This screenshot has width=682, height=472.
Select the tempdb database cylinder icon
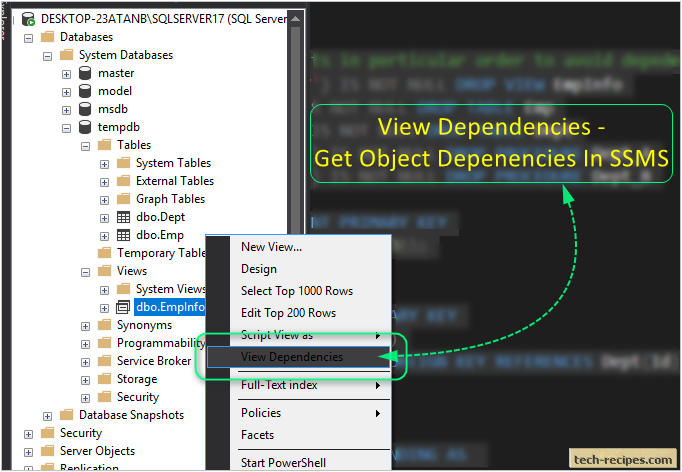point(85,127)
